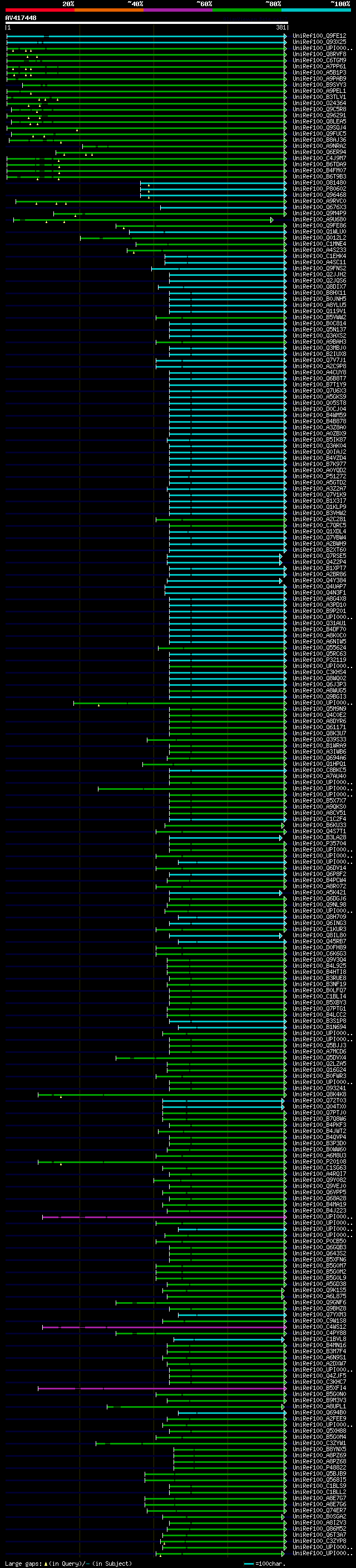
Task: Click the UniRef100_C3ZYP8 label
Action: (319, 1541)
